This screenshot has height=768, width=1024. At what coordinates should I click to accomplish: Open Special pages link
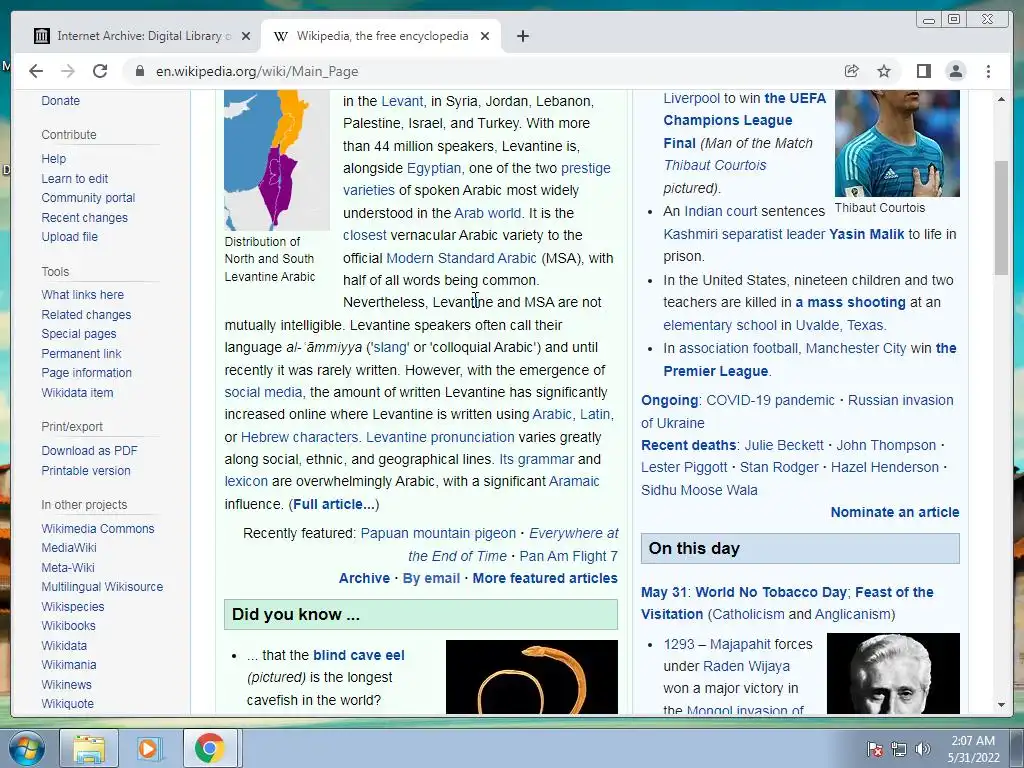pyautogui.click(x=78, y=334)
